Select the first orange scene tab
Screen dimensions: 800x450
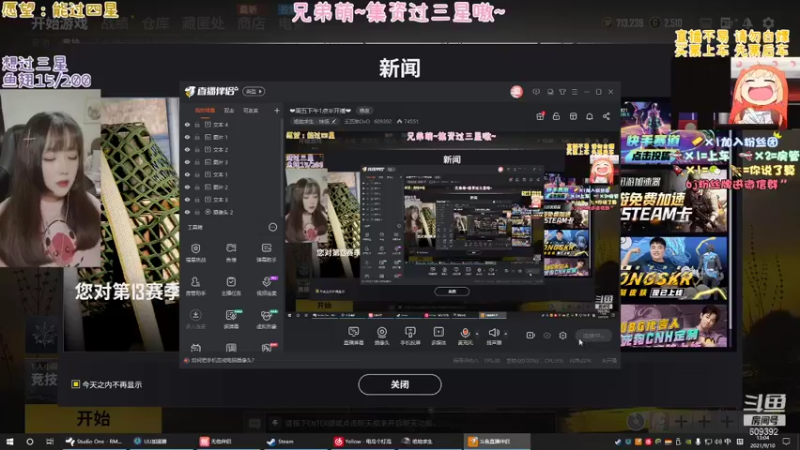coord(205,110)
